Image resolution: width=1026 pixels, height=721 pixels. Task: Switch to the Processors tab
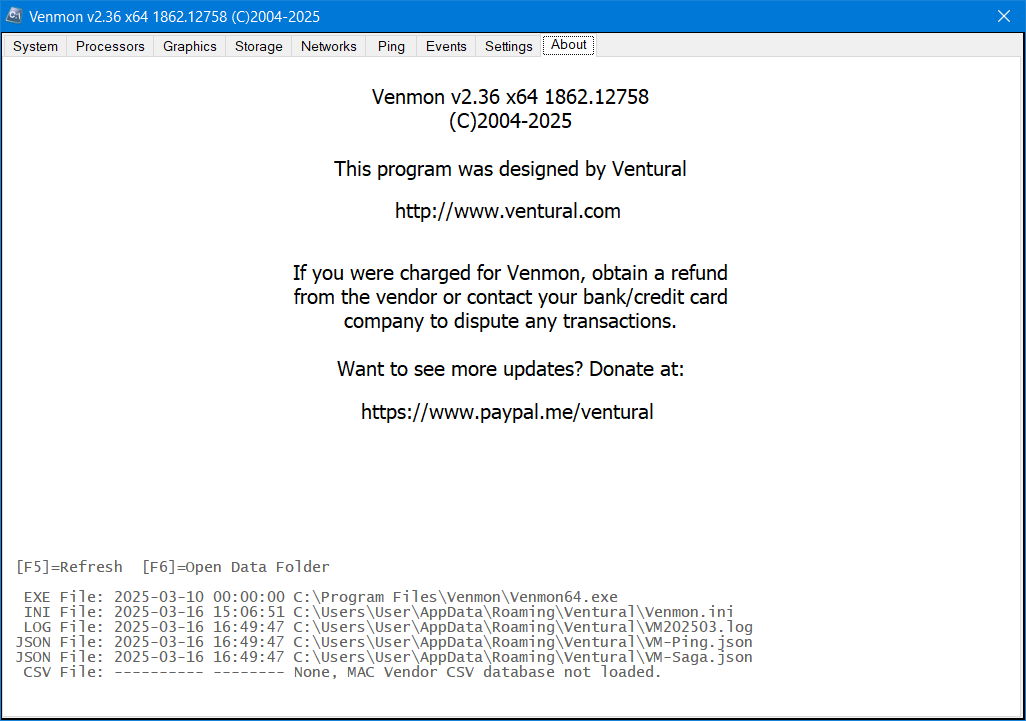coord(110,46)
